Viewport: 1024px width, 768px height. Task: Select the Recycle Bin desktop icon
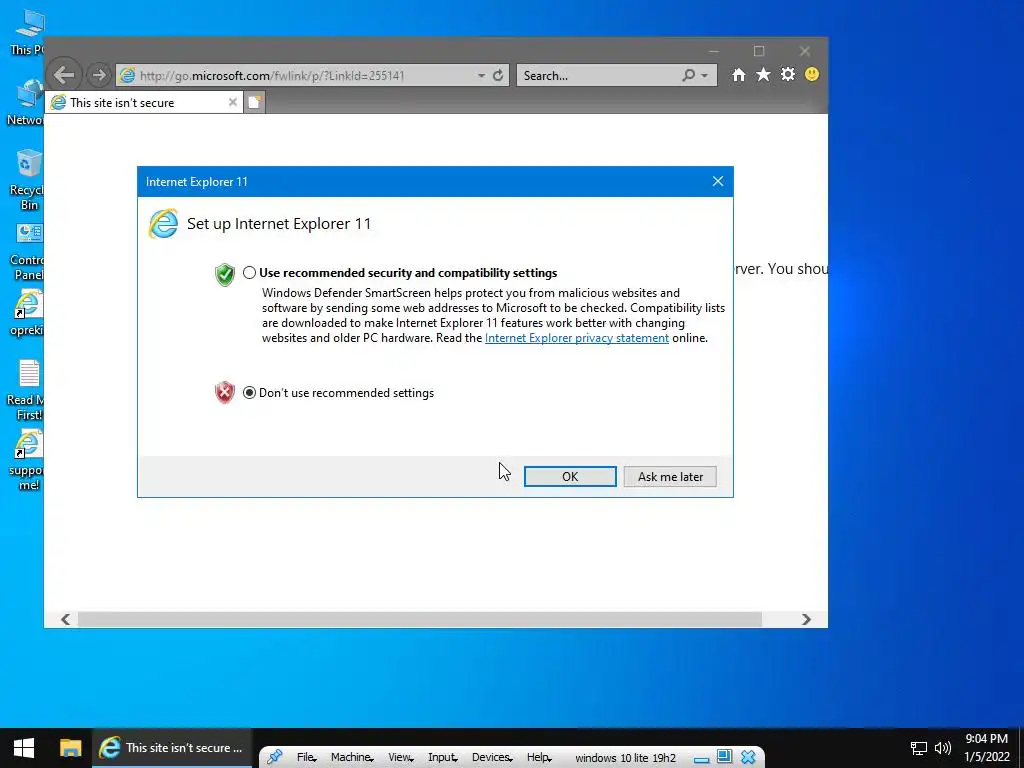[27, 178]
